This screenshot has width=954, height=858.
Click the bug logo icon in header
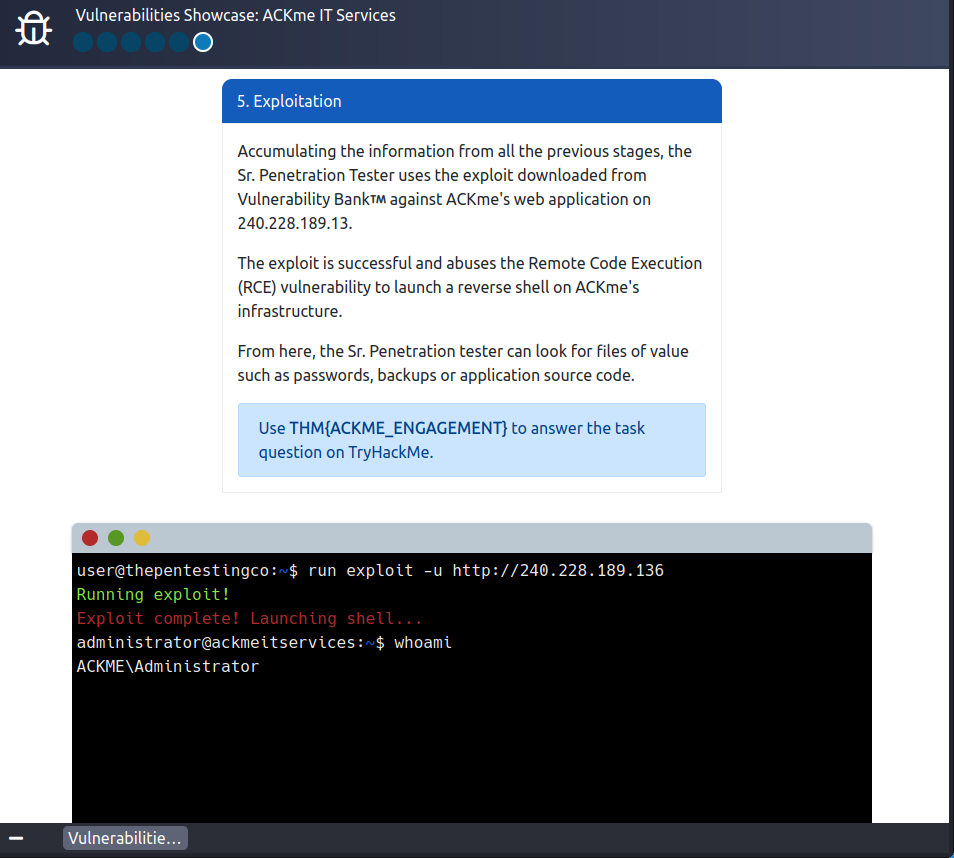(x=34, y=30)
